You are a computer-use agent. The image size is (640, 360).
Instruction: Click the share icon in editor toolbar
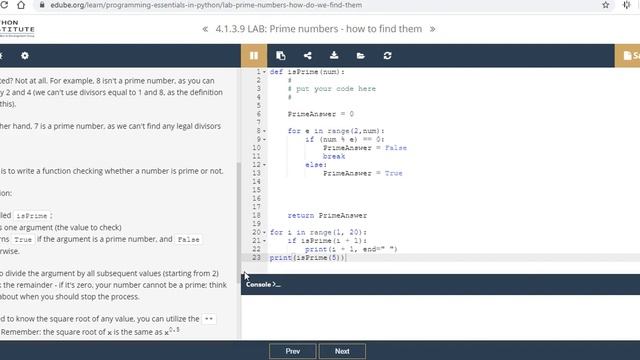[307, 56]
